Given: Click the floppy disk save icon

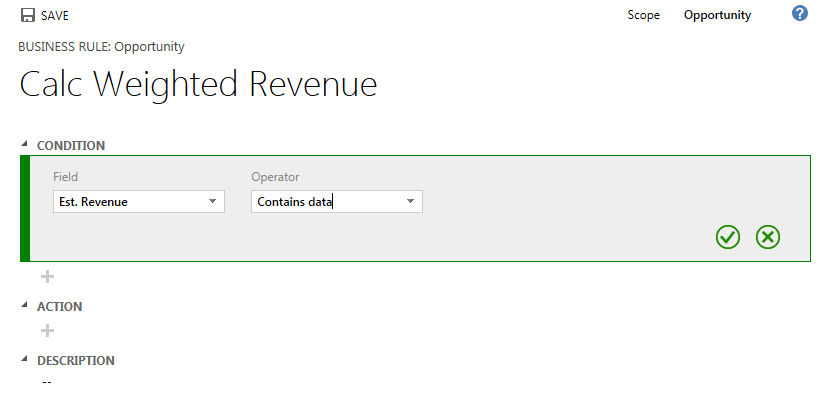Looking at the screenshot, I should click(x=28, y=16).
